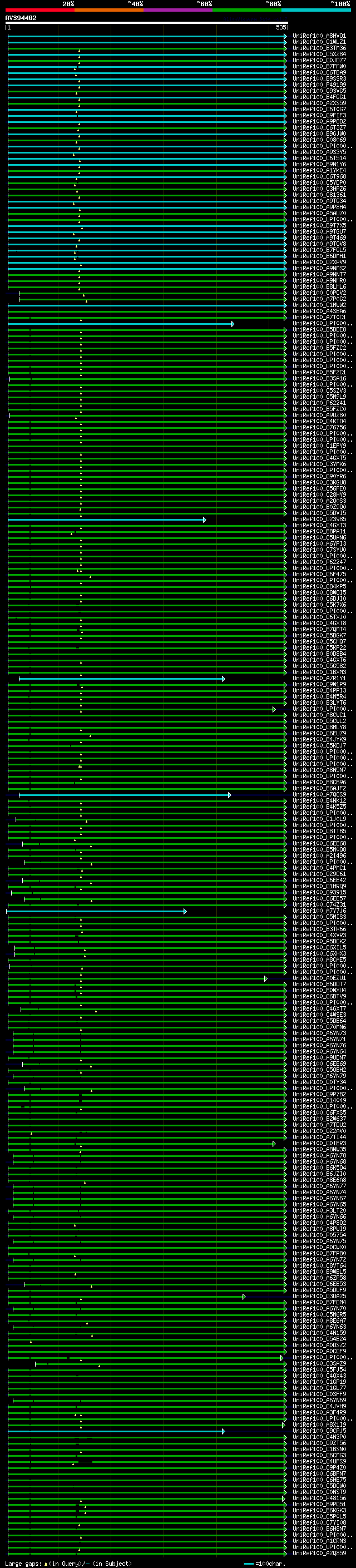Select hit UniRef100_A9S3Y5
The image size is (356, 1568).
click(x=319, y=152)
